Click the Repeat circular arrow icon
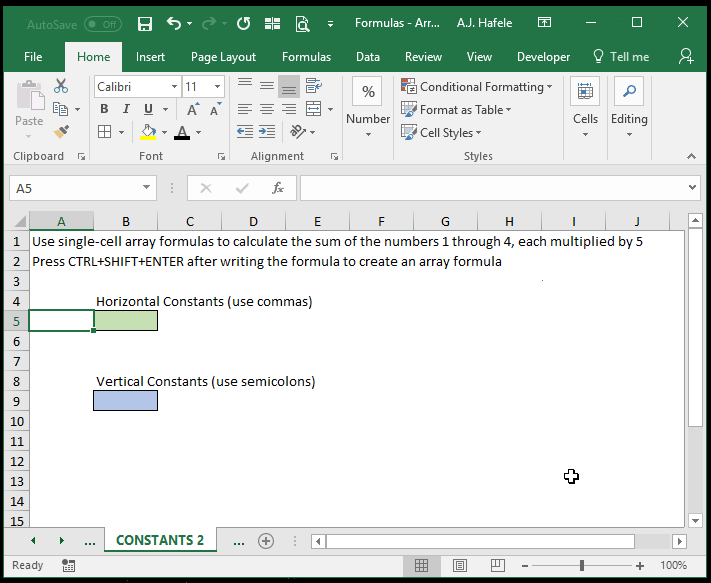Screen dimensions: 711x583 coord(243,23)
